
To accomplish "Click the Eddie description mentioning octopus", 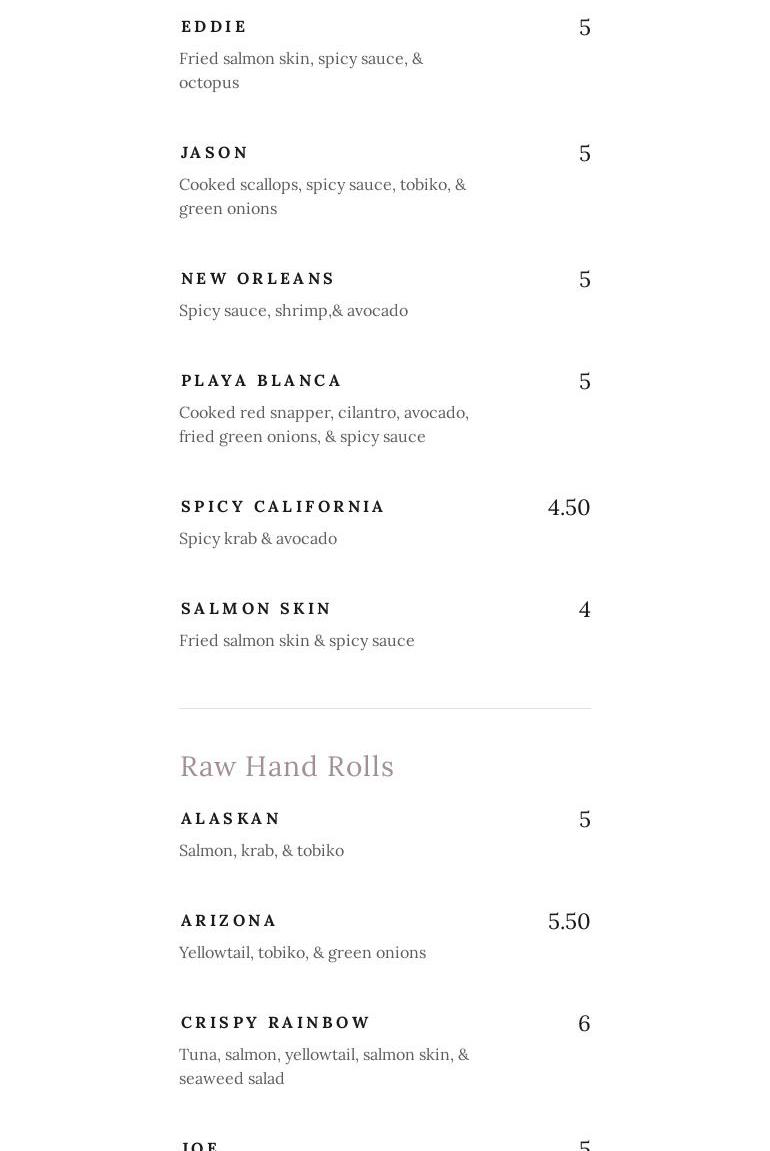I will tap(300, 70).
